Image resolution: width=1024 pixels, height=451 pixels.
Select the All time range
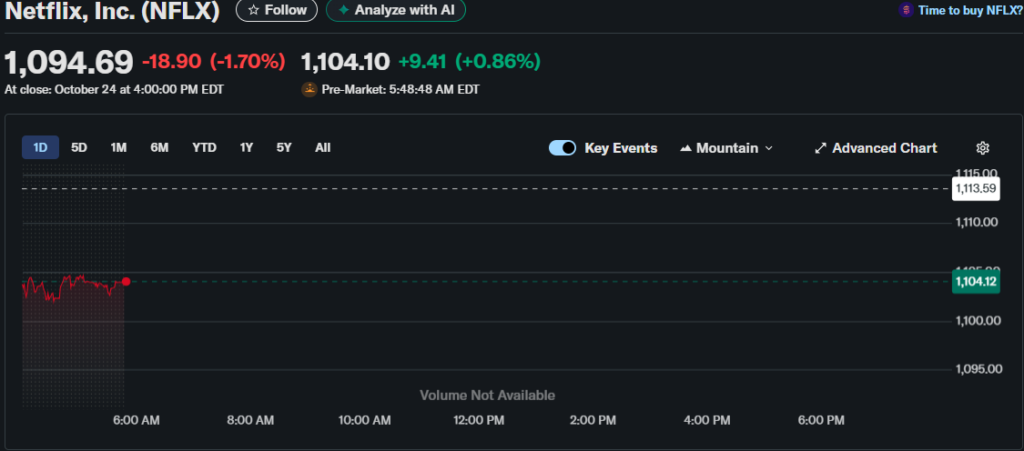322,148
